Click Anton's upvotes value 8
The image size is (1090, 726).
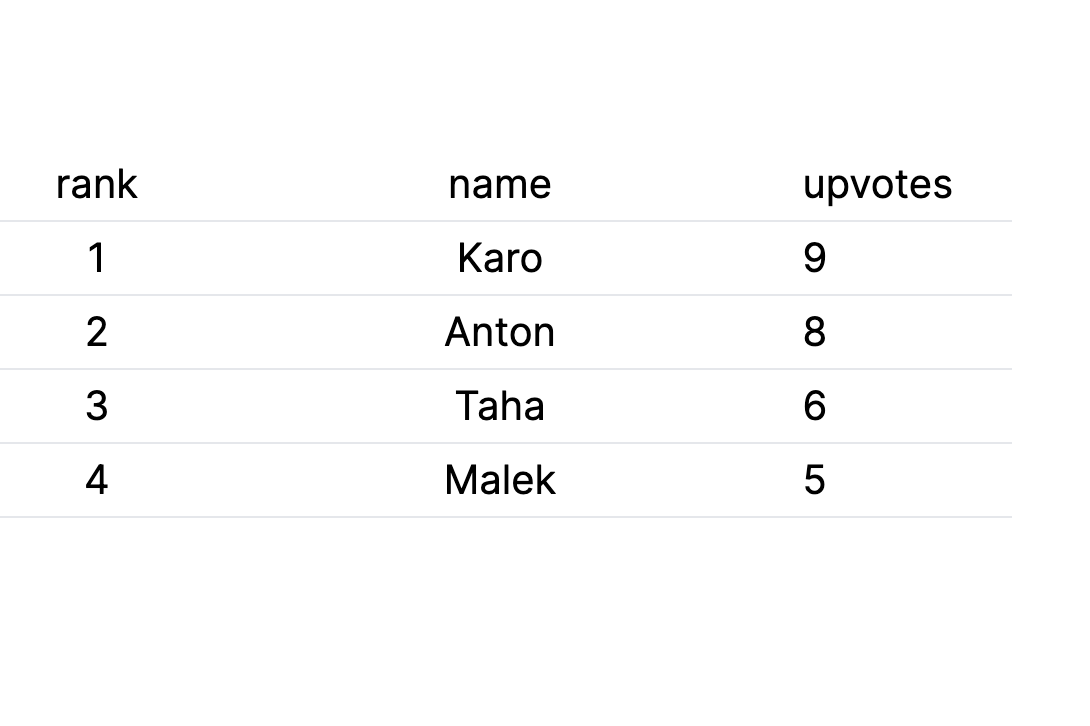point(815,332)
